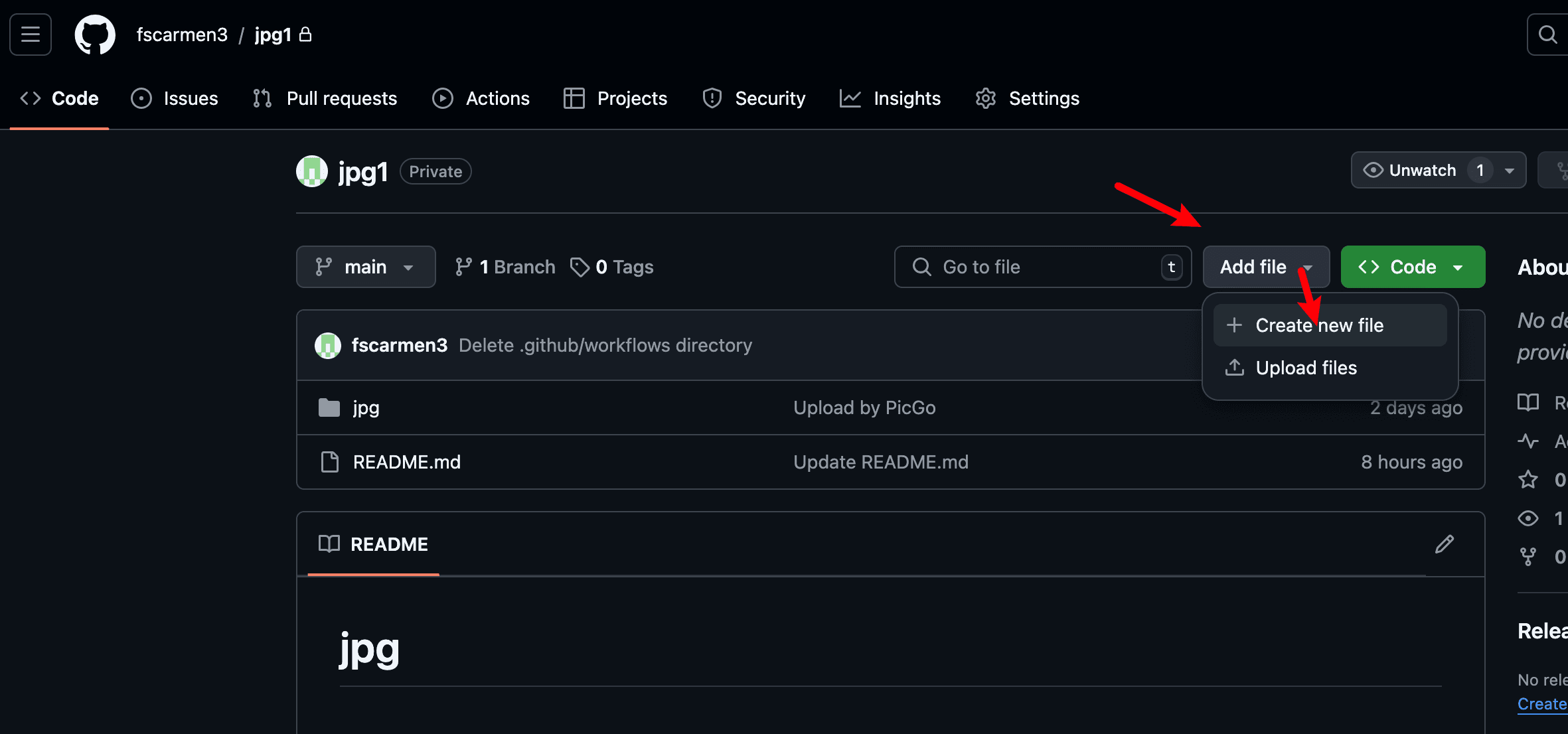
Task: Expand the green Code dropdown button
Action: pos(1413,267)
